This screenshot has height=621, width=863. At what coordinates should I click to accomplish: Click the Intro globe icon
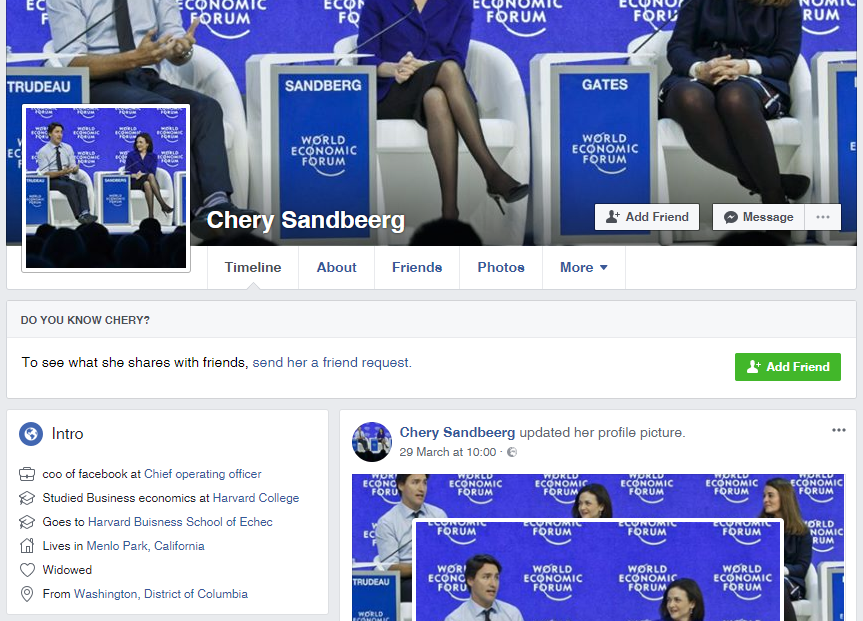(31, 434)
